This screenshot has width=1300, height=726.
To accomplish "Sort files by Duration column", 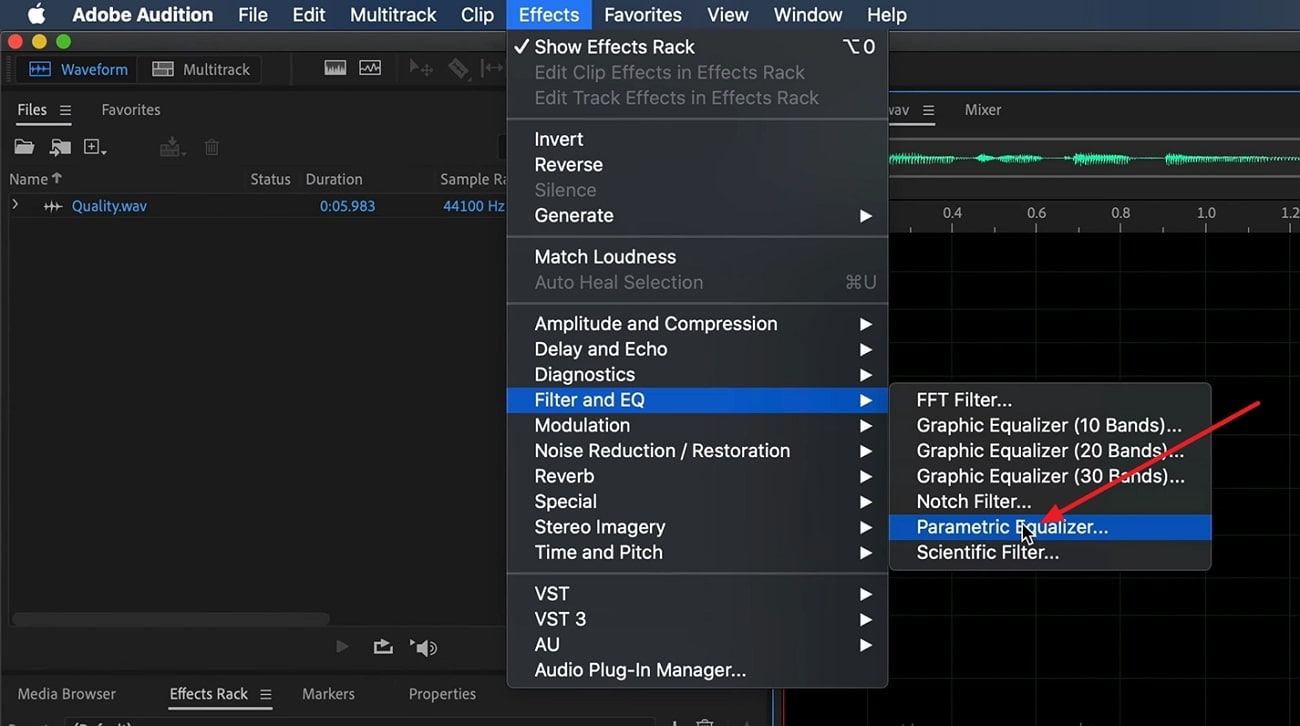I will tap(334, 179).
